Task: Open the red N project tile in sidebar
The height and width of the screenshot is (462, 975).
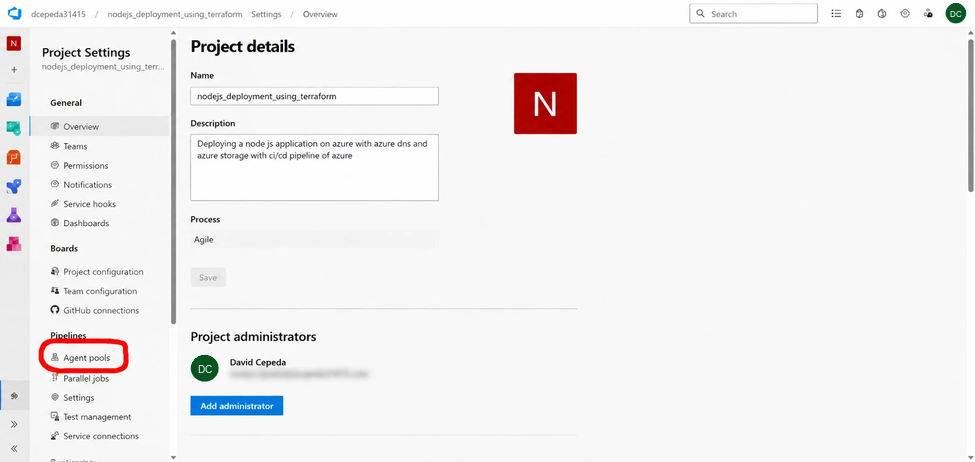Action: point(14,43)
